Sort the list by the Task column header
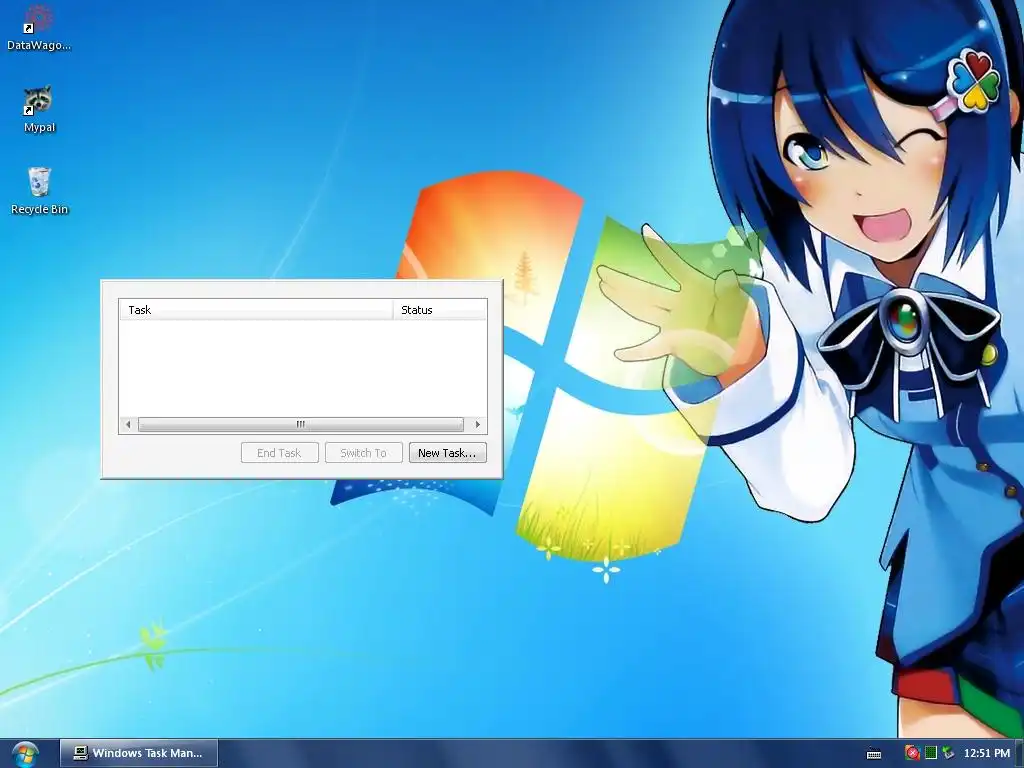 [256, 310]
